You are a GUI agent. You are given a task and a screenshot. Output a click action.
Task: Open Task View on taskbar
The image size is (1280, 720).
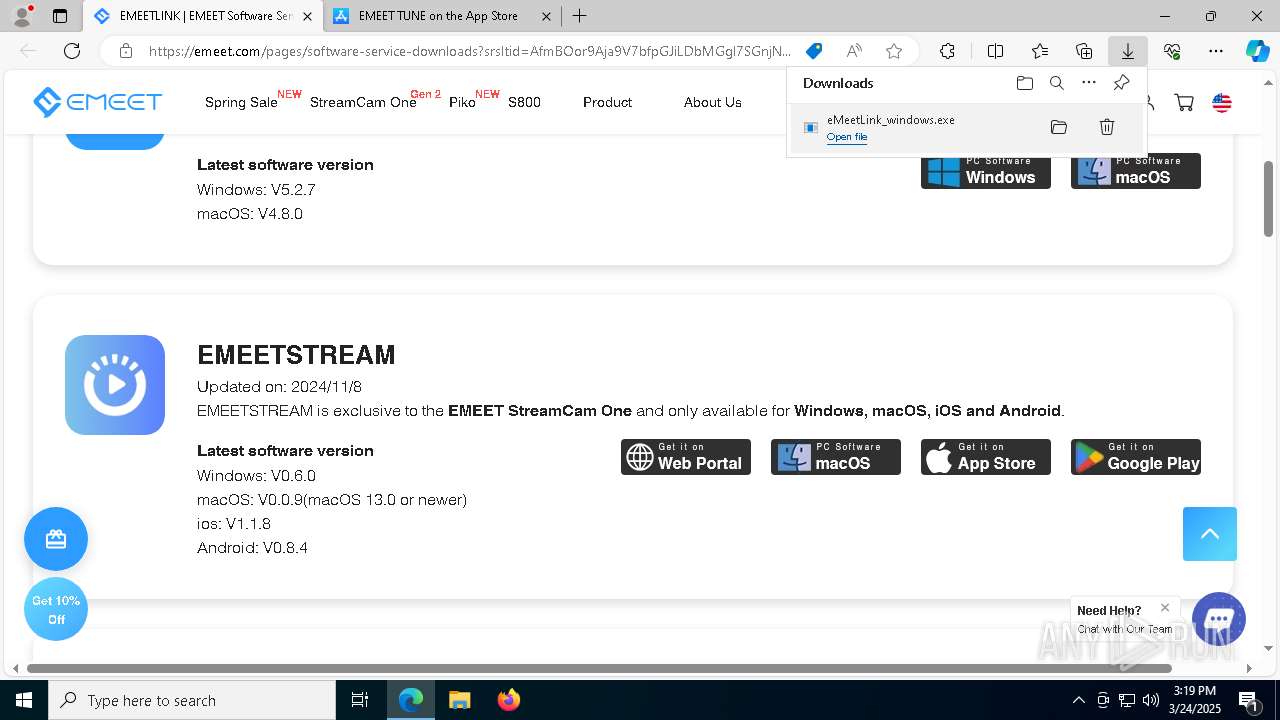coord(360,700)
